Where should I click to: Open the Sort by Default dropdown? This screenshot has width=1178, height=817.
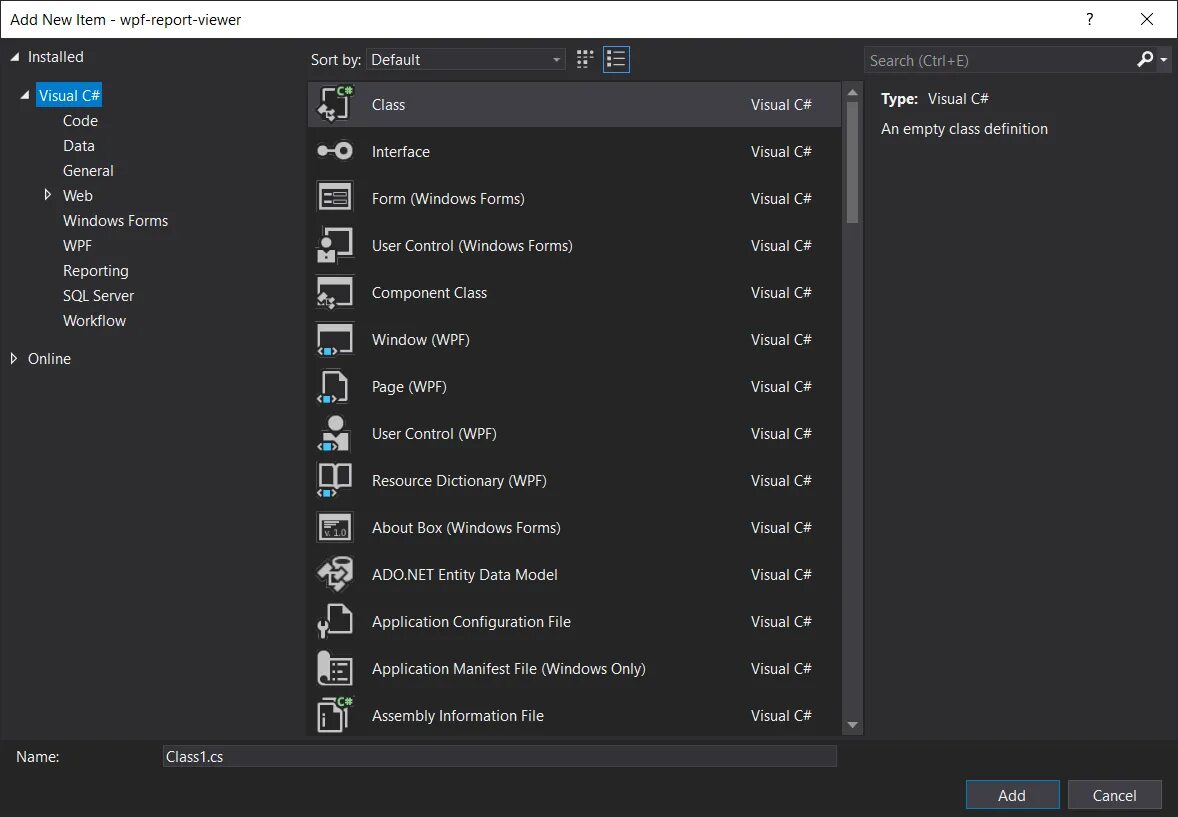(x=466, y=59)
